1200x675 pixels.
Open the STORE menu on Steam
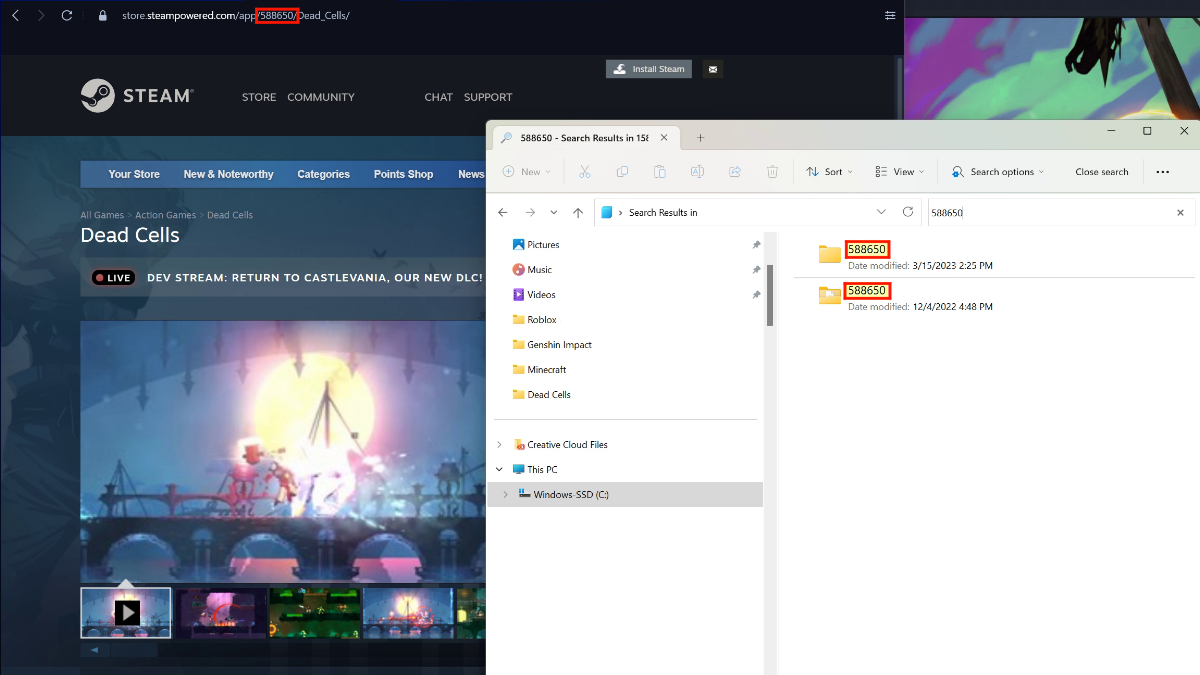point(258,96)
